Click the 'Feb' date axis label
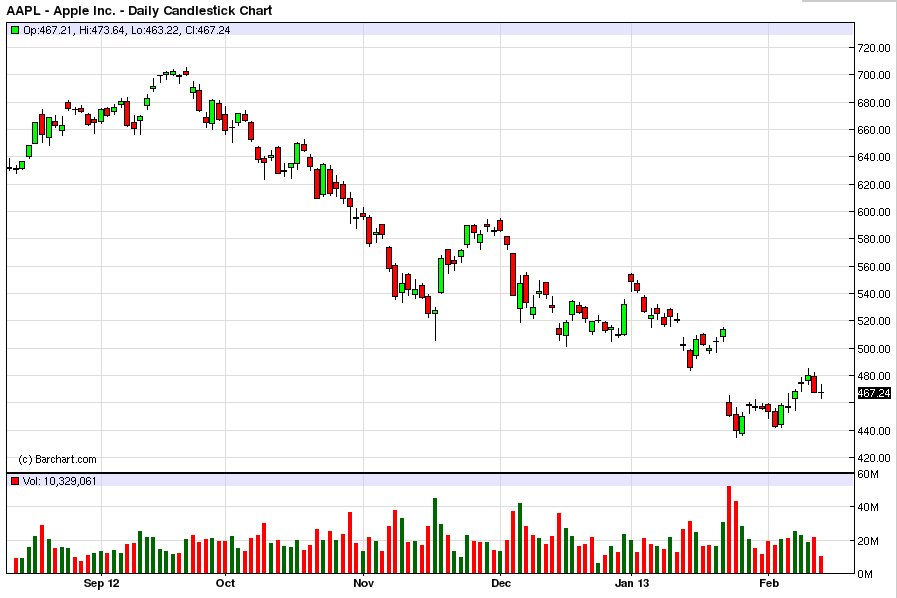The width and height of the screenshot is (897, 598). tap(768, 583)
